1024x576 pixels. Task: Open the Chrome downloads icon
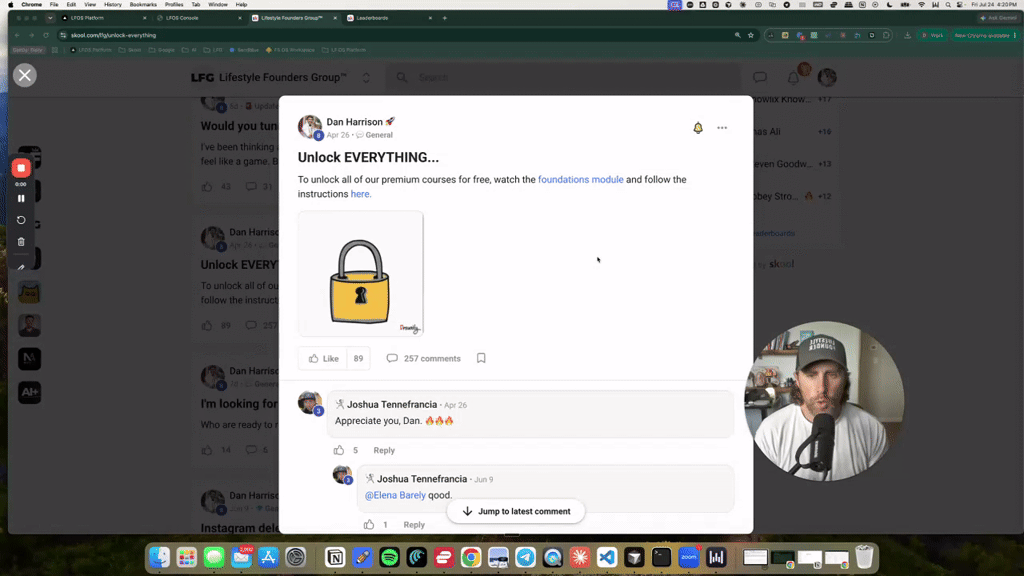[x=907, y=35]
